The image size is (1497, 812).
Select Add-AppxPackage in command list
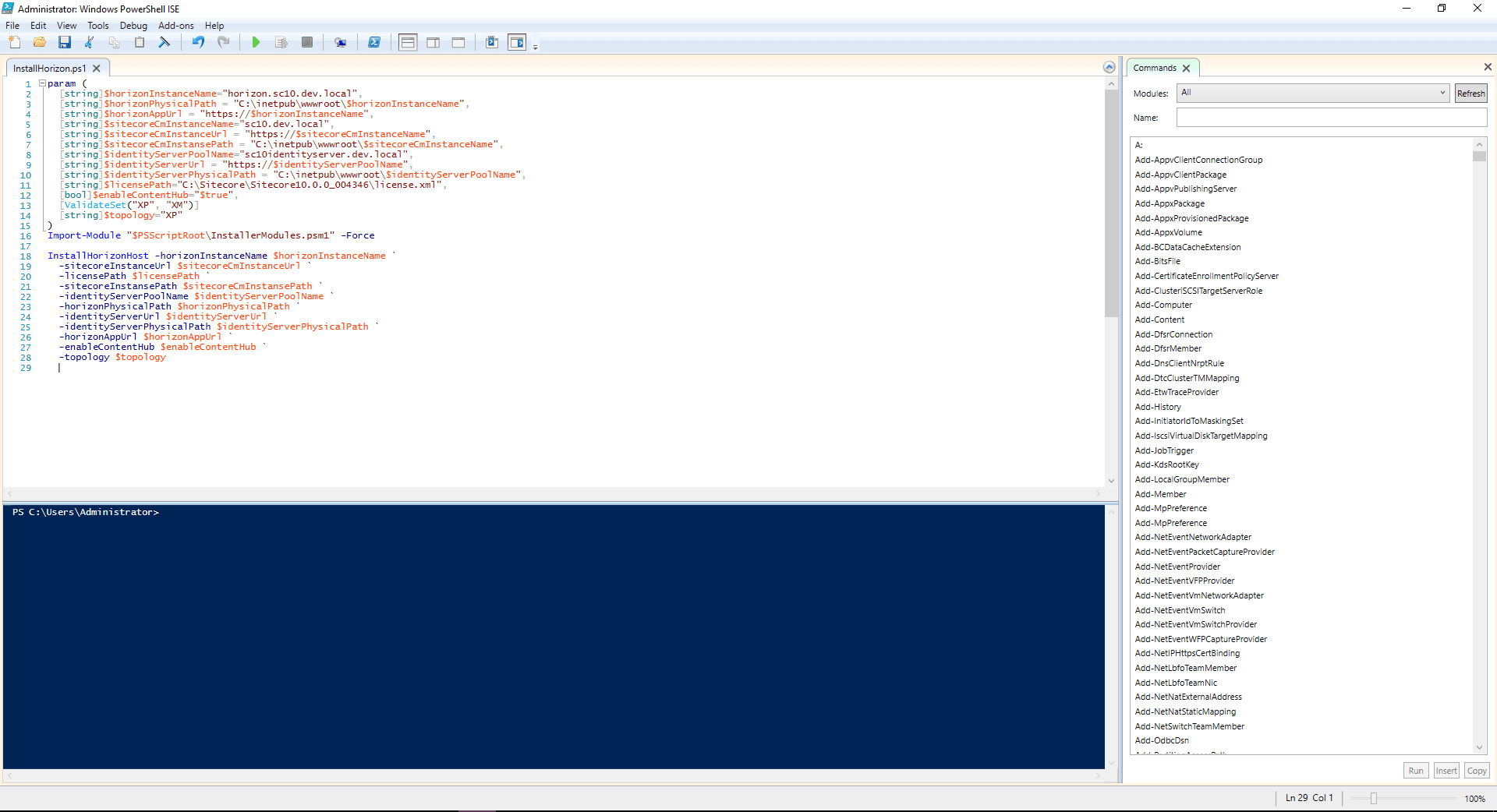(x=1170, y=203)
